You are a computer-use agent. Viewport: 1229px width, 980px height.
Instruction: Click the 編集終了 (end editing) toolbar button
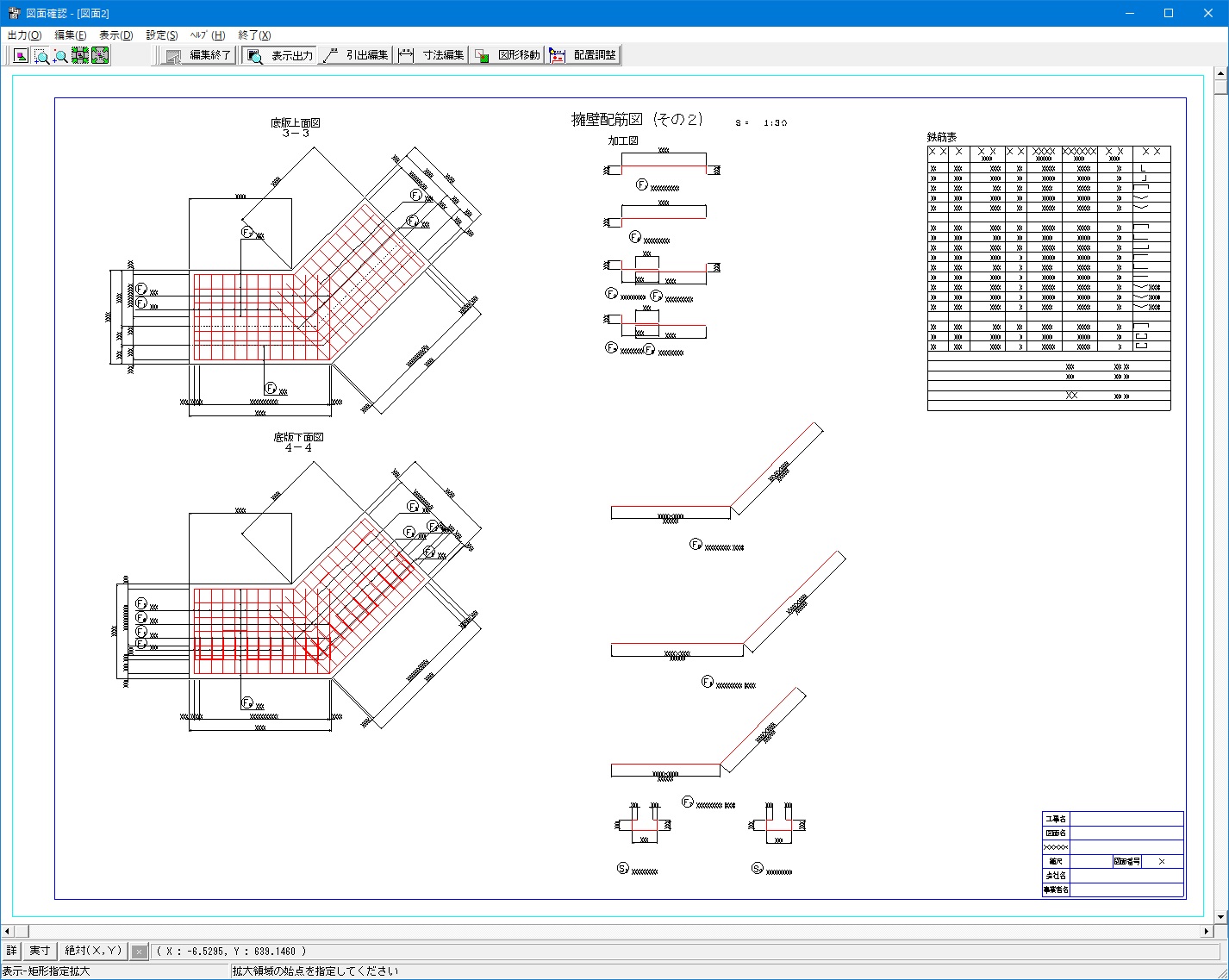pos(200,55)
